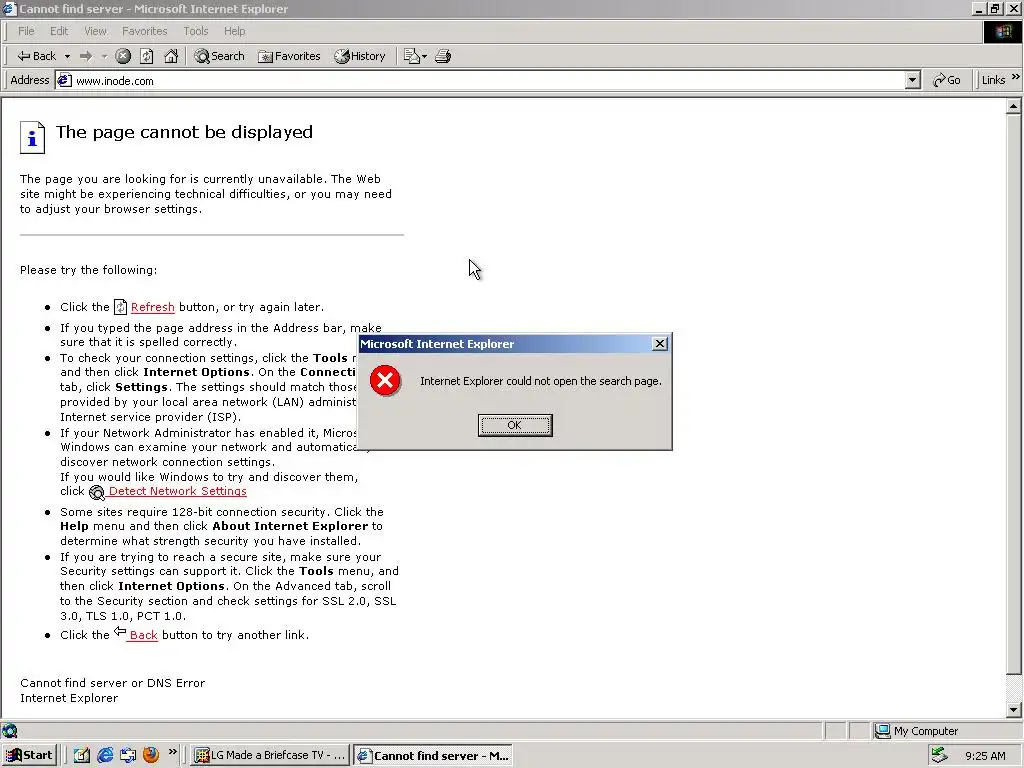1024x768 pixels.
Task: Expand the Mail icon dropdown arrow
Action: pyautogui.click(x=424, y=56)
